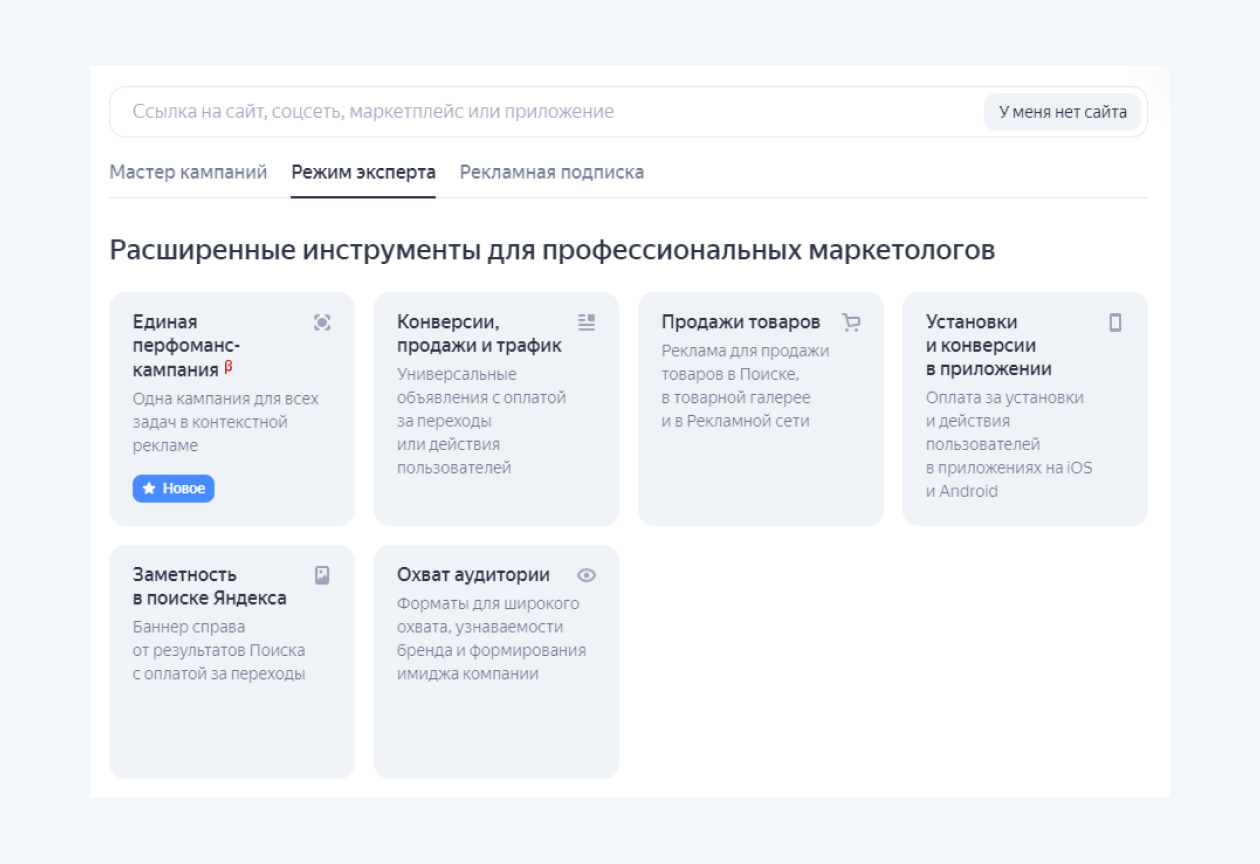Click the banner icon on Заметность в поиске Яндекса

[x=324, y=574]
